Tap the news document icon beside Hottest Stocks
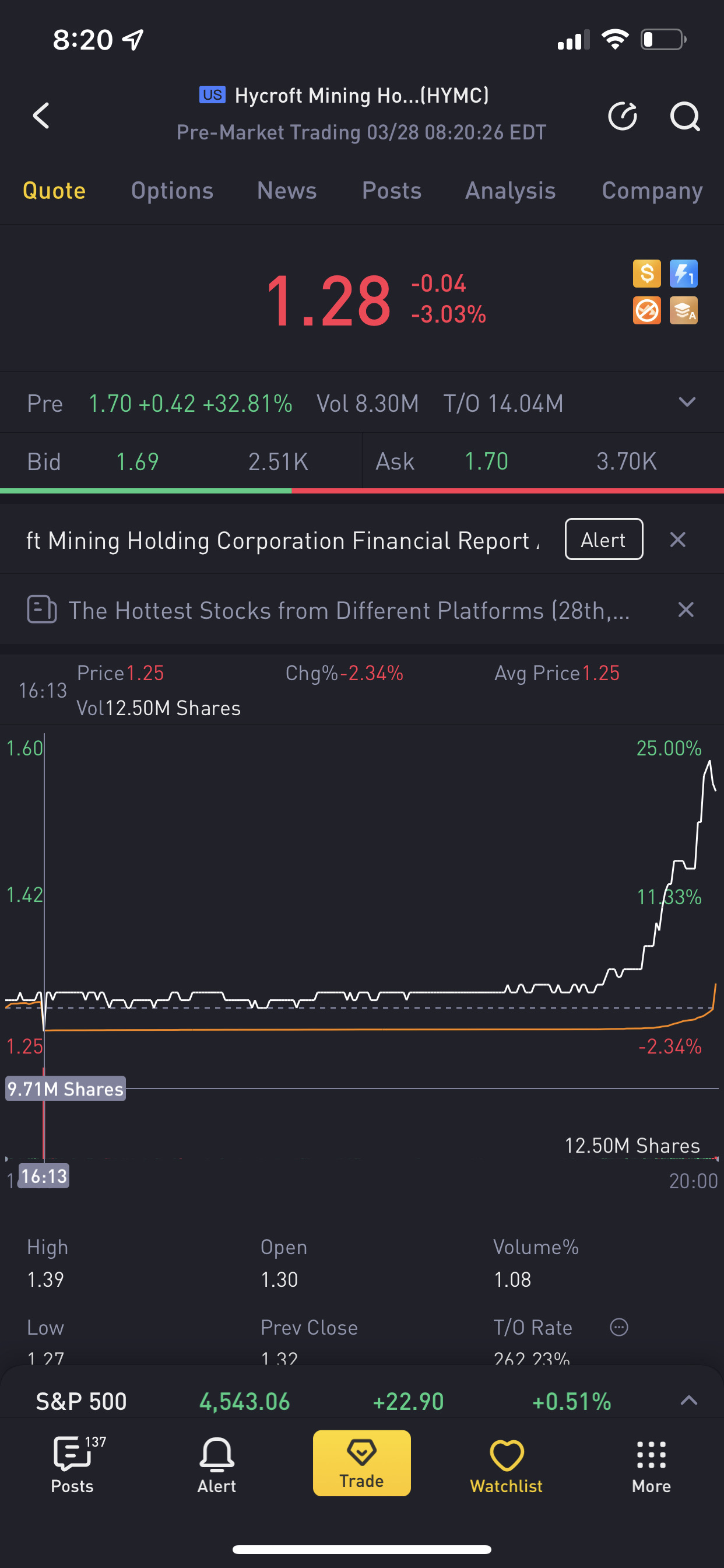This screenshot has height=1568, width=724. tap(42, 610)
